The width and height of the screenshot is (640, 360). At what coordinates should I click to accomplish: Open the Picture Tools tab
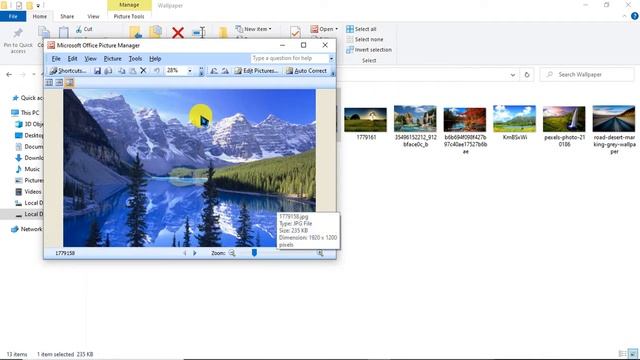coord(129,16)
